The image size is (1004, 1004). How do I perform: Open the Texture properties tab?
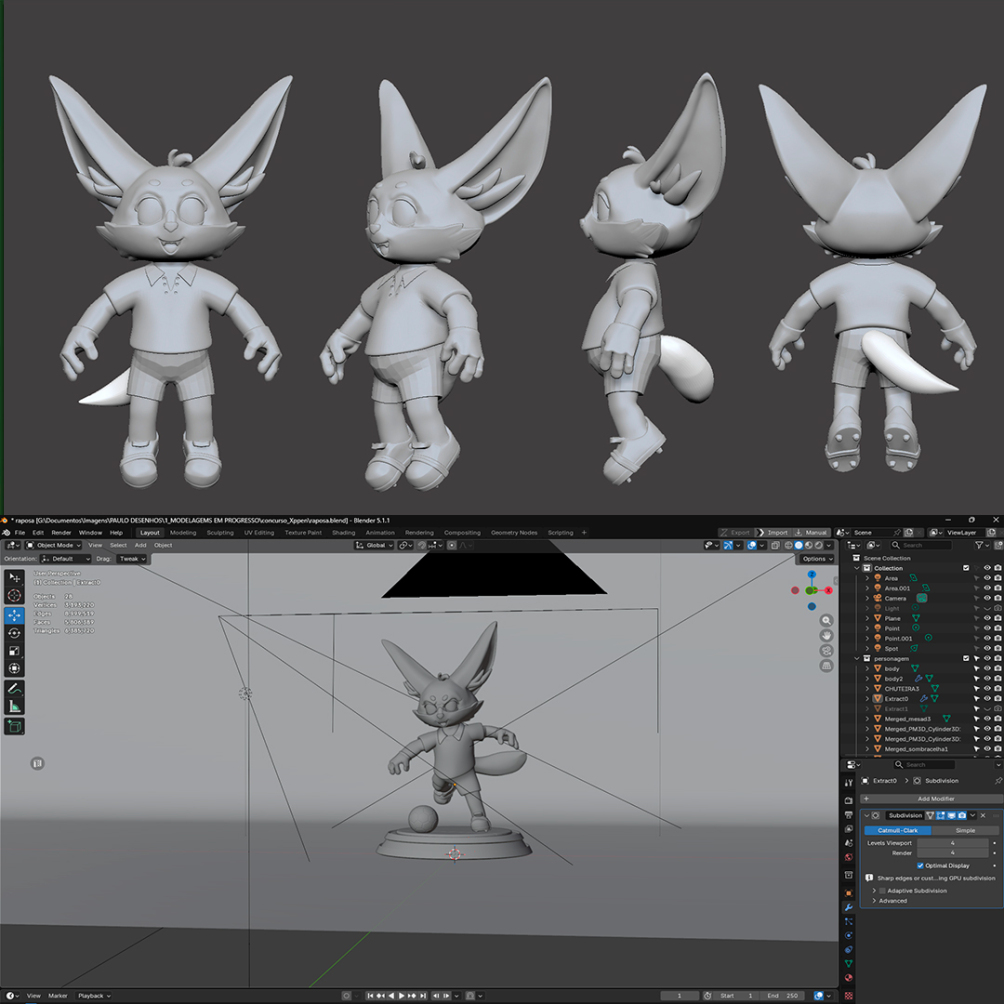tap(848, 995)
